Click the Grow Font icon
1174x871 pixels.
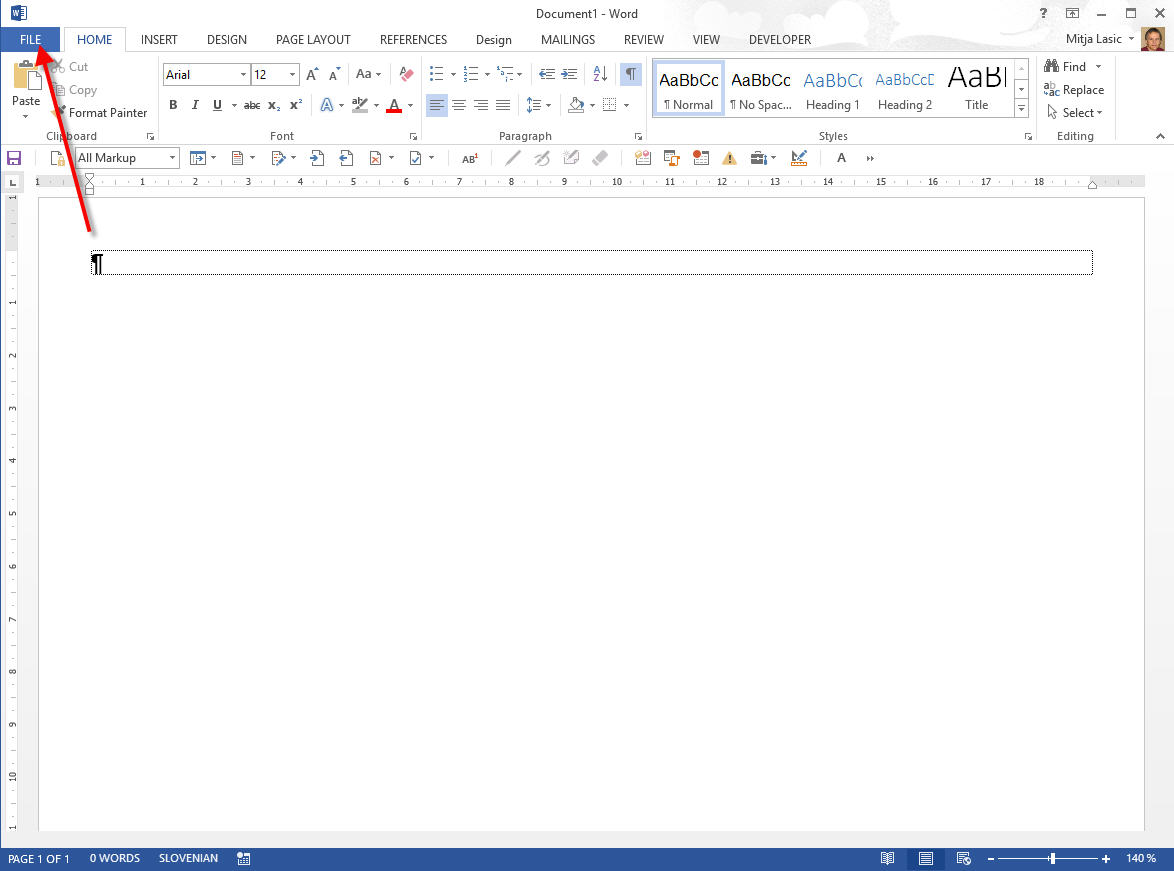pyautogui.click(x=312, y=74)
